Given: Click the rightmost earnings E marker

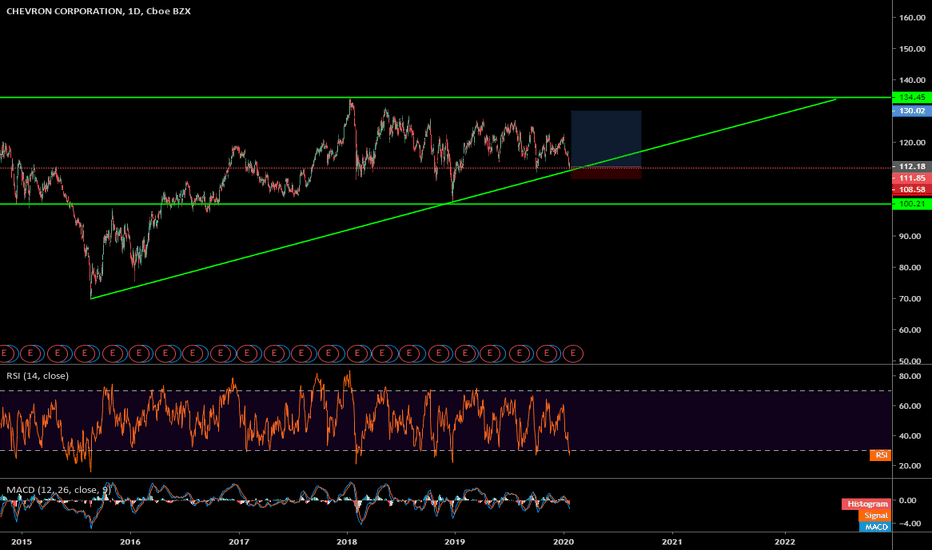Looking at the screenshot, I should [573, 354].
